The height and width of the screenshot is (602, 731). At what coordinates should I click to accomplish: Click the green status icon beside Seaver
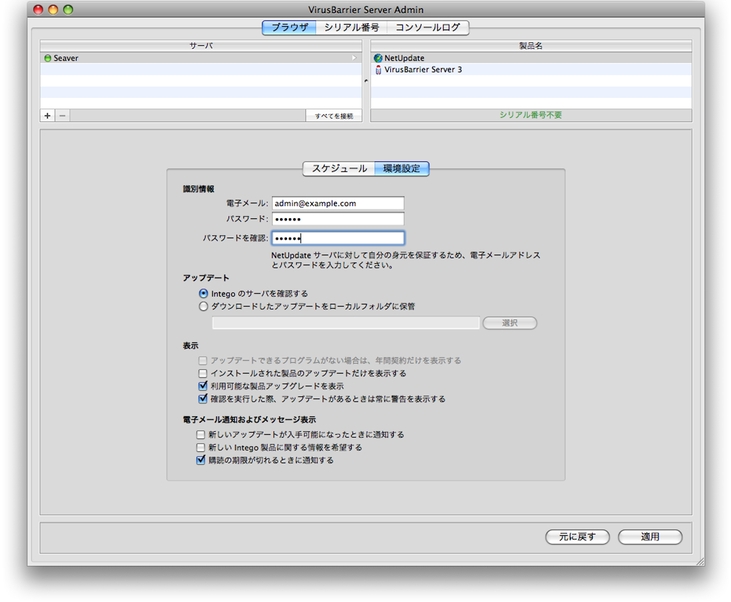coord(47,58)
